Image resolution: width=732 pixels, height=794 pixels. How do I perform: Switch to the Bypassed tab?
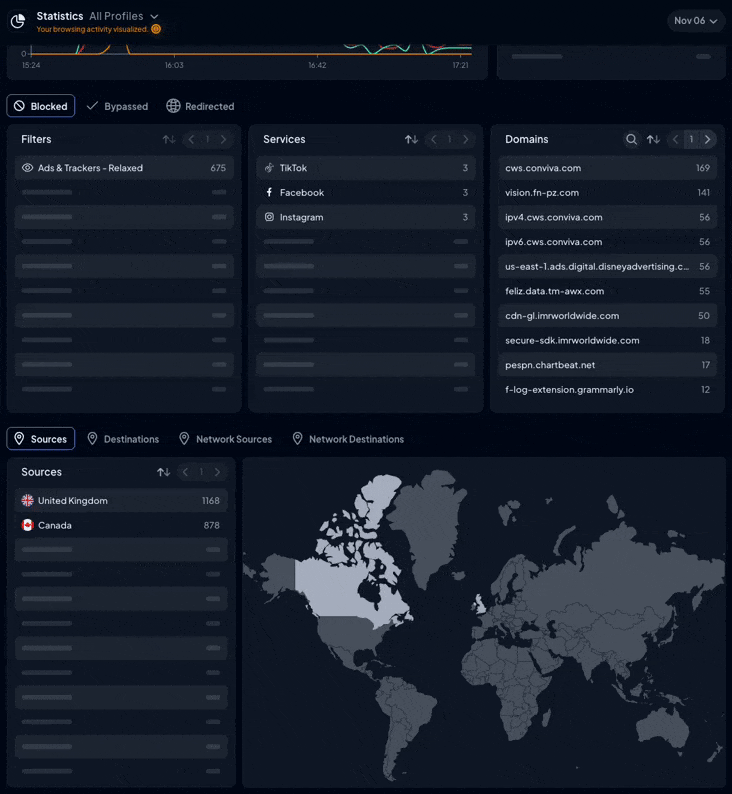click(117, 106)
